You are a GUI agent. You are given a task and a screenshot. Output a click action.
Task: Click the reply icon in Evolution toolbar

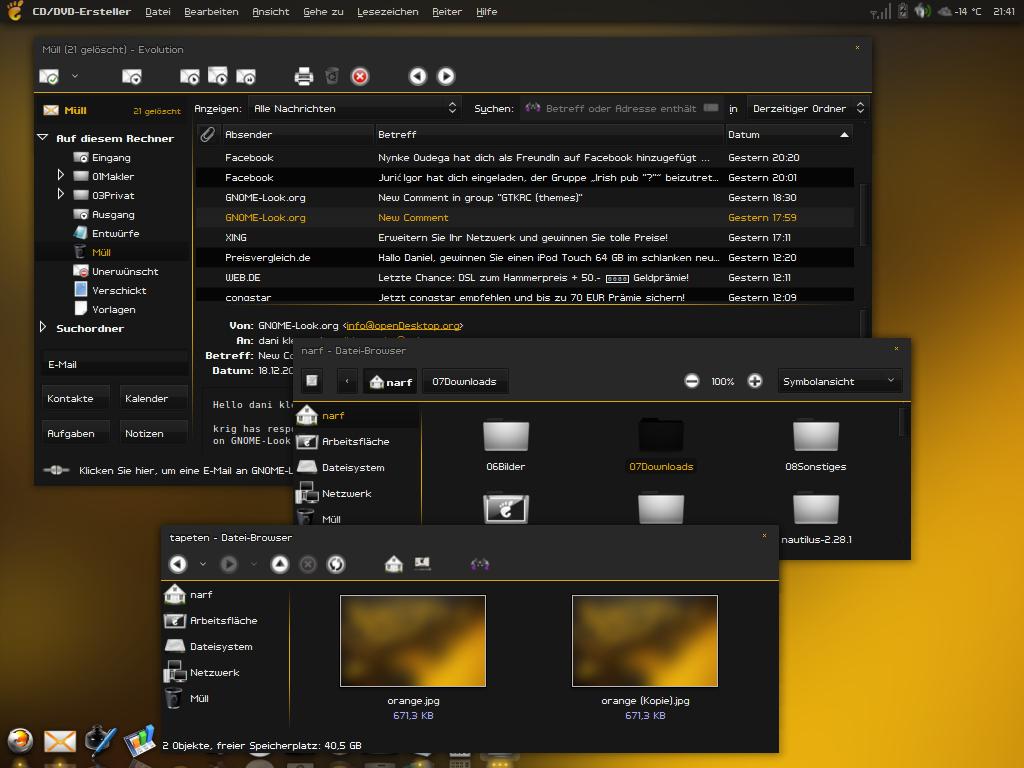189,76
